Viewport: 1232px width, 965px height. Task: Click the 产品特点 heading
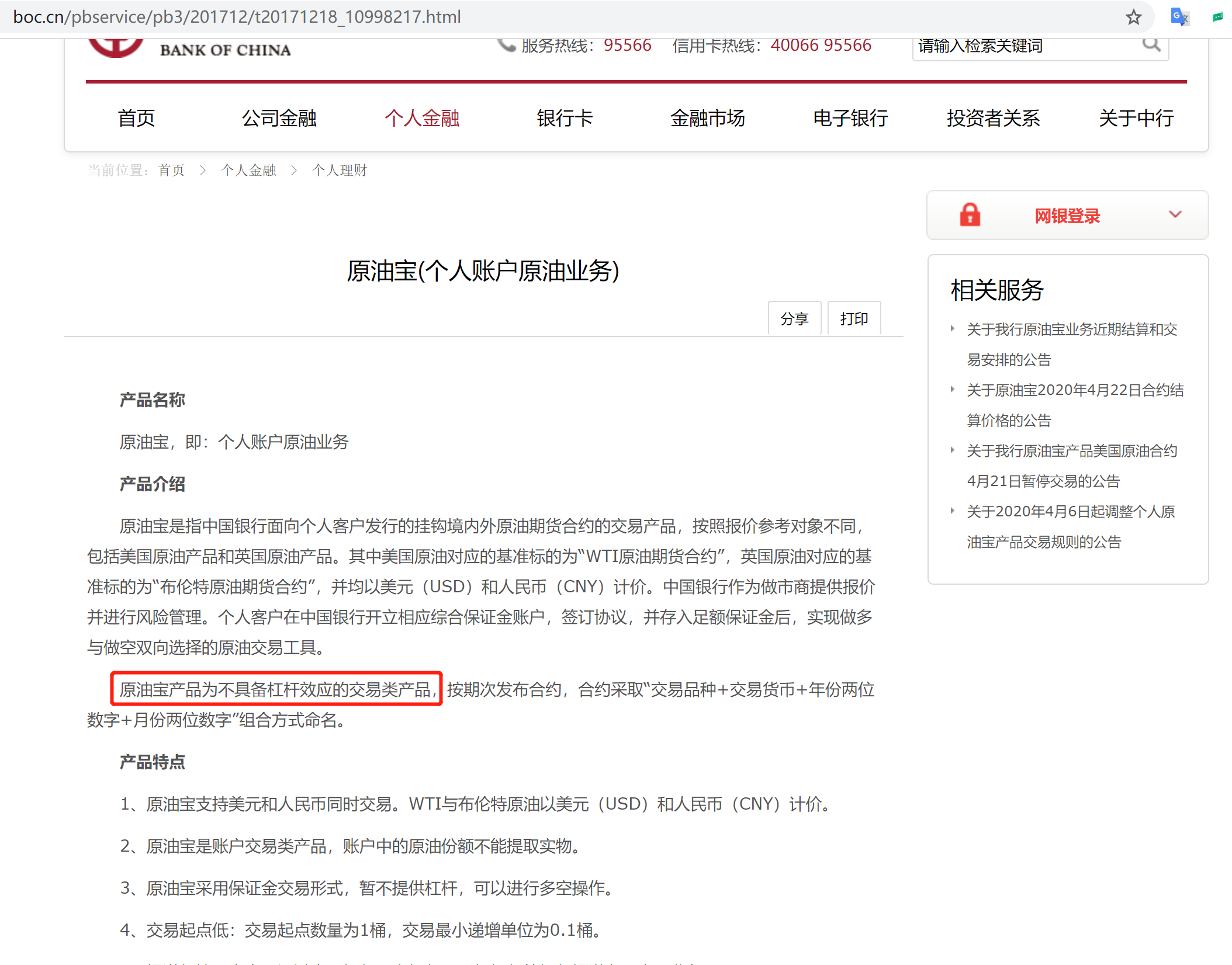click(x=152, y=762)
